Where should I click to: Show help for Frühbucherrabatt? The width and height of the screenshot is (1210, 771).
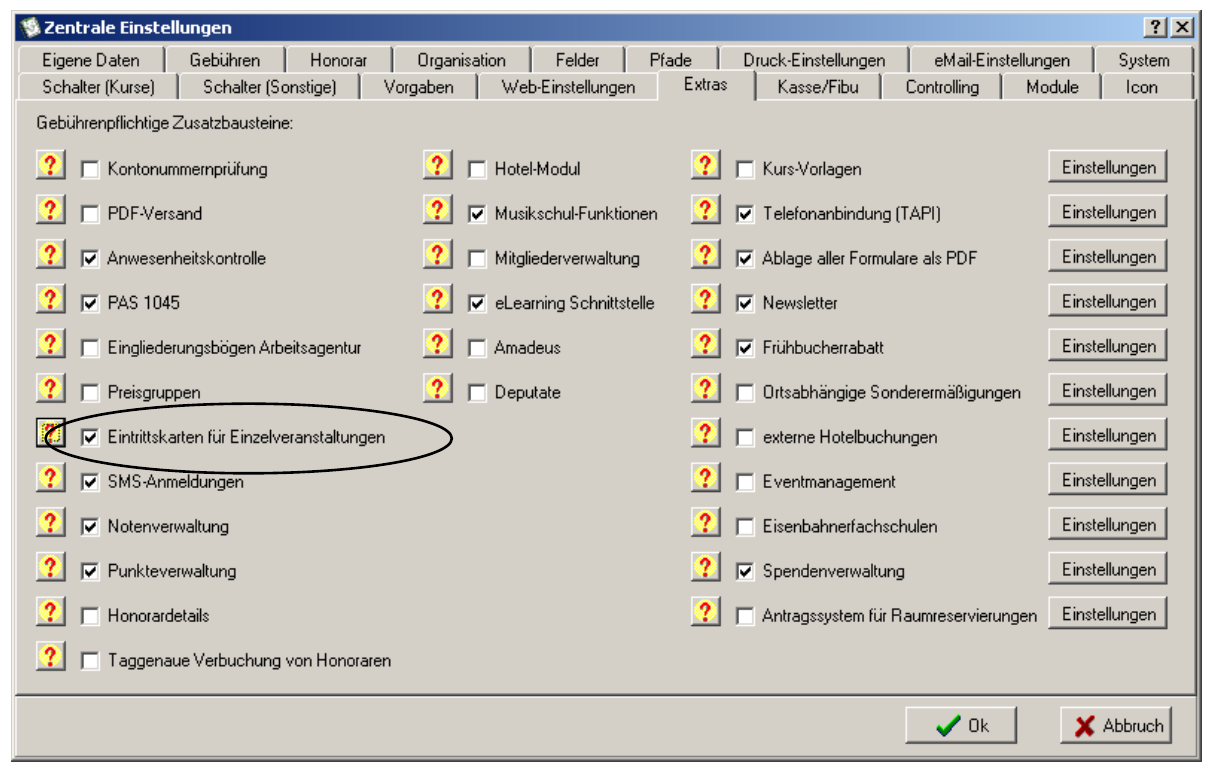click(705, 344)
